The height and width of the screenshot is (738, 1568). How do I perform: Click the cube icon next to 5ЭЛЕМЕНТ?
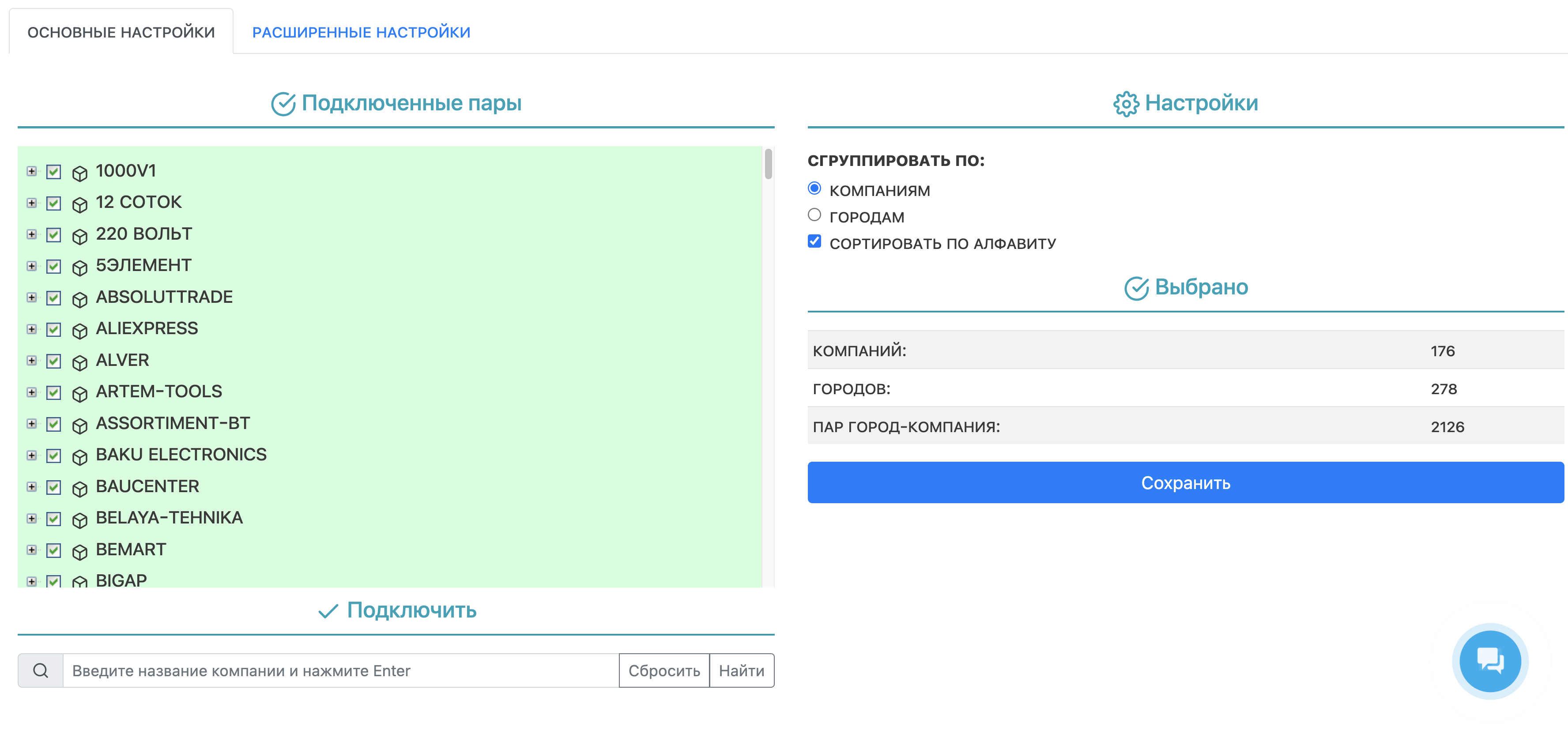tap(80, 268)
